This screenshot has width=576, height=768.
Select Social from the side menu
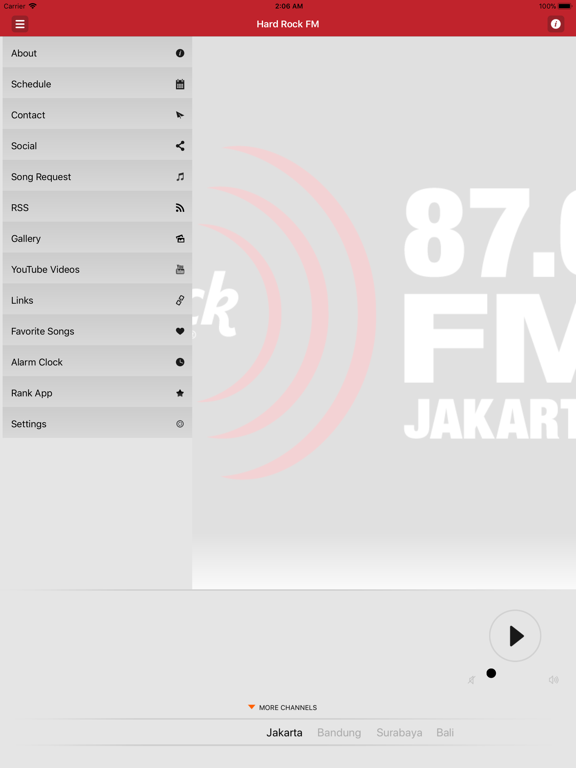point(97,145)
